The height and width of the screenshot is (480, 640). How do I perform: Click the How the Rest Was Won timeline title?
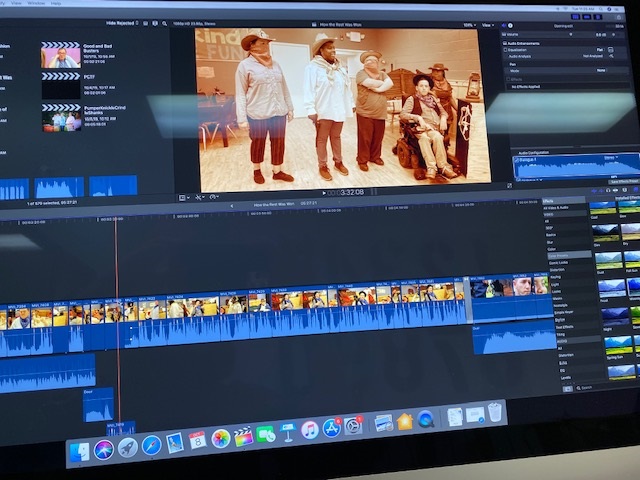(x=274, y=204)
